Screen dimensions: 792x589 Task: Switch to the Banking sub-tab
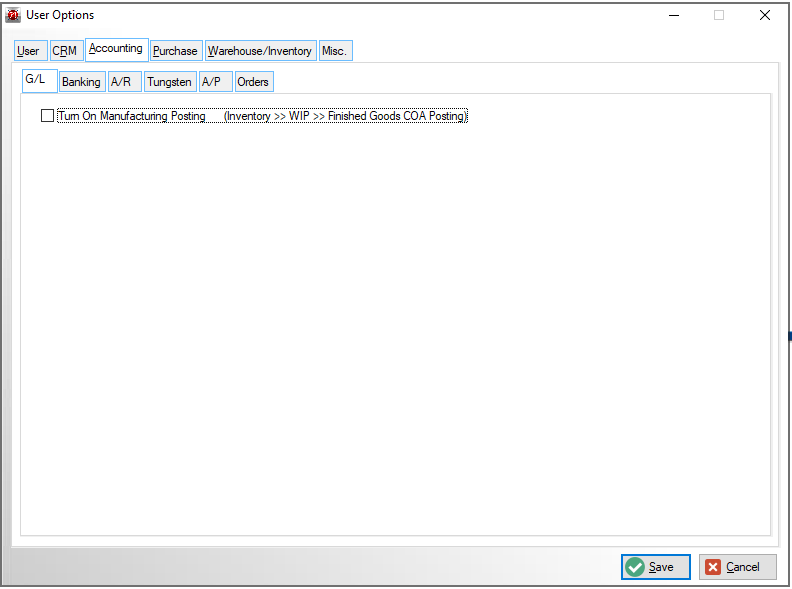[82, 82]
